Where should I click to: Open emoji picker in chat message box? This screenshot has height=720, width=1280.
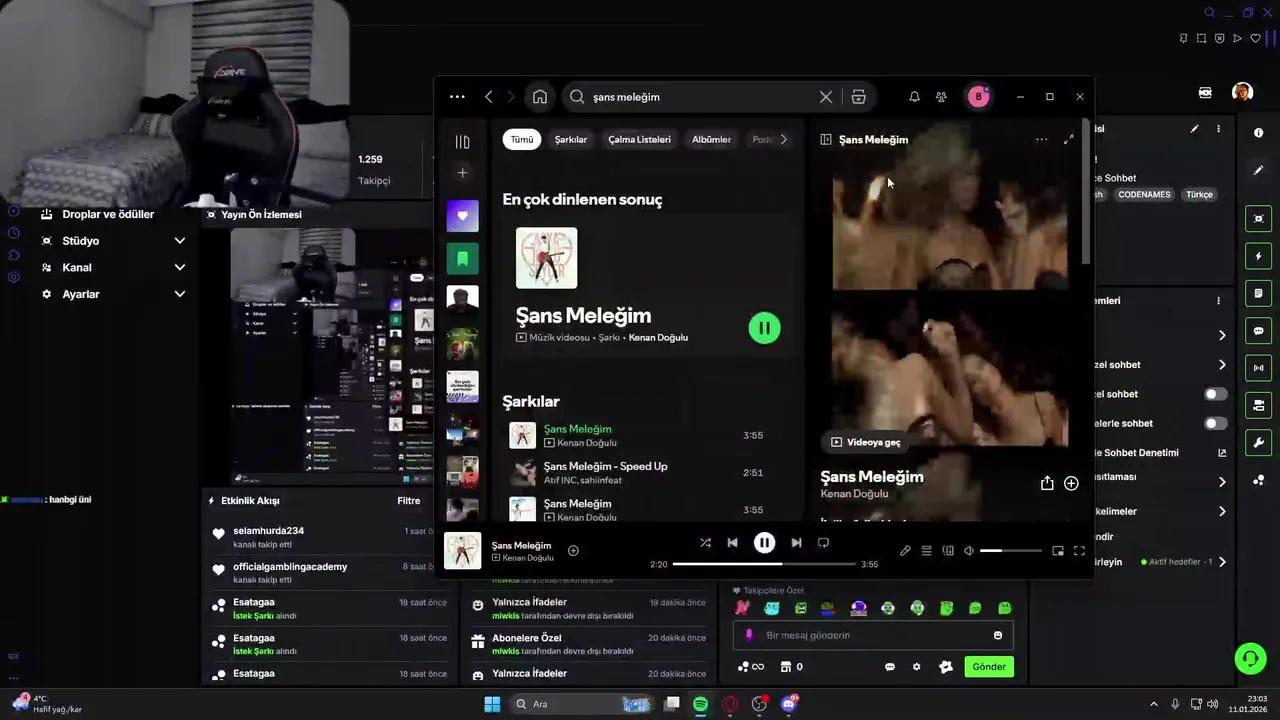pos(997,635)
